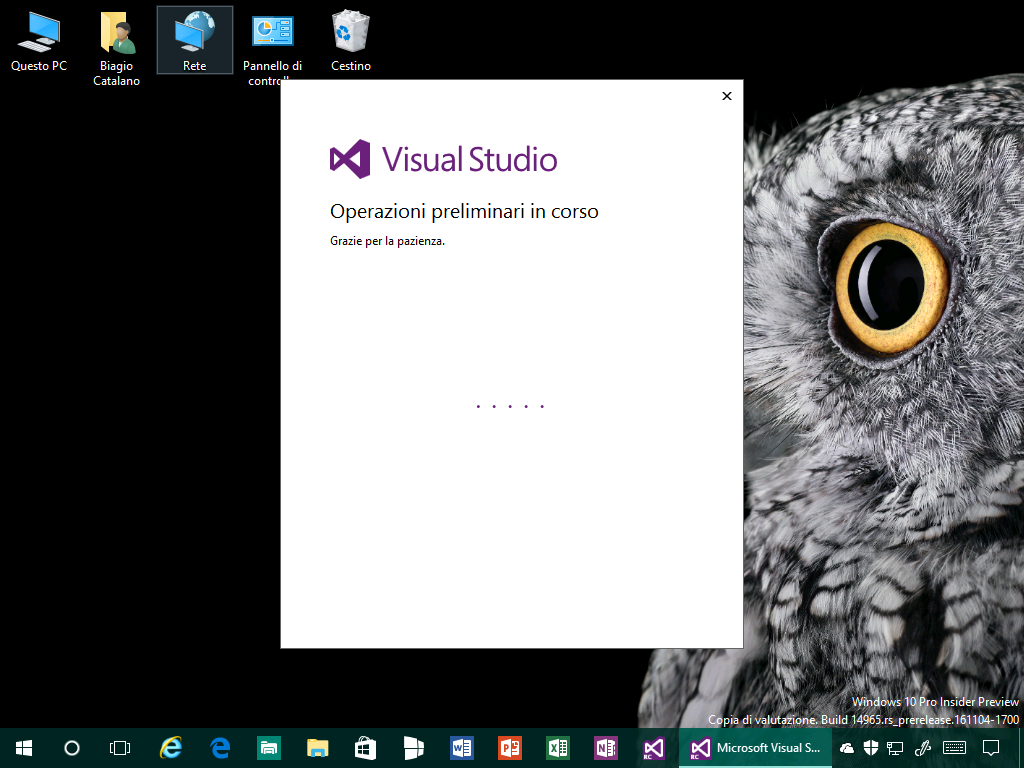Launch Excel from the taskbar
Viewport: 1024px width, 768px height.
tap(558, 748)
